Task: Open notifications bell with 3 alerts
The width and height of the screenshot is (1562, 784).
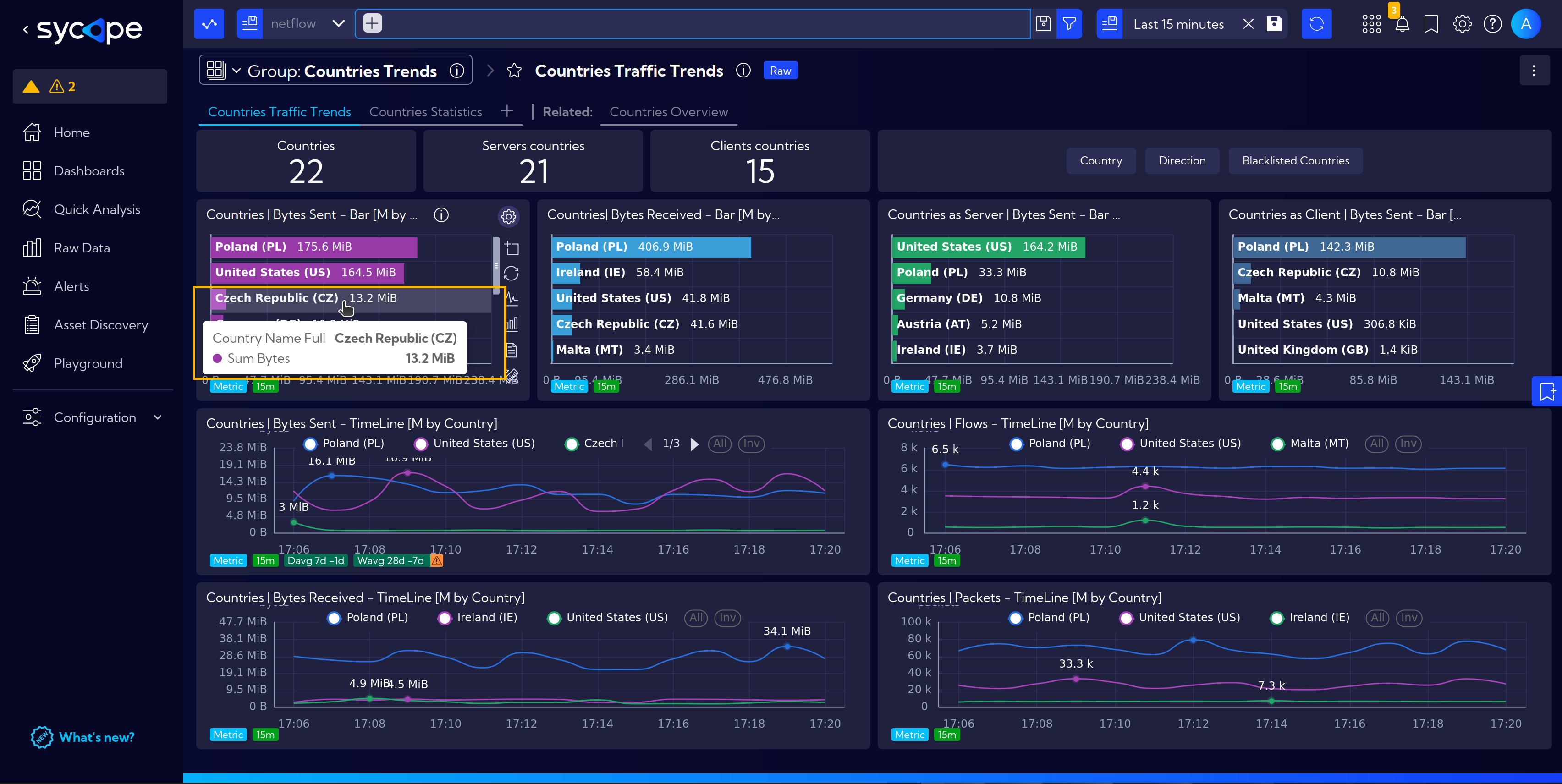Action: (1402, 24)
